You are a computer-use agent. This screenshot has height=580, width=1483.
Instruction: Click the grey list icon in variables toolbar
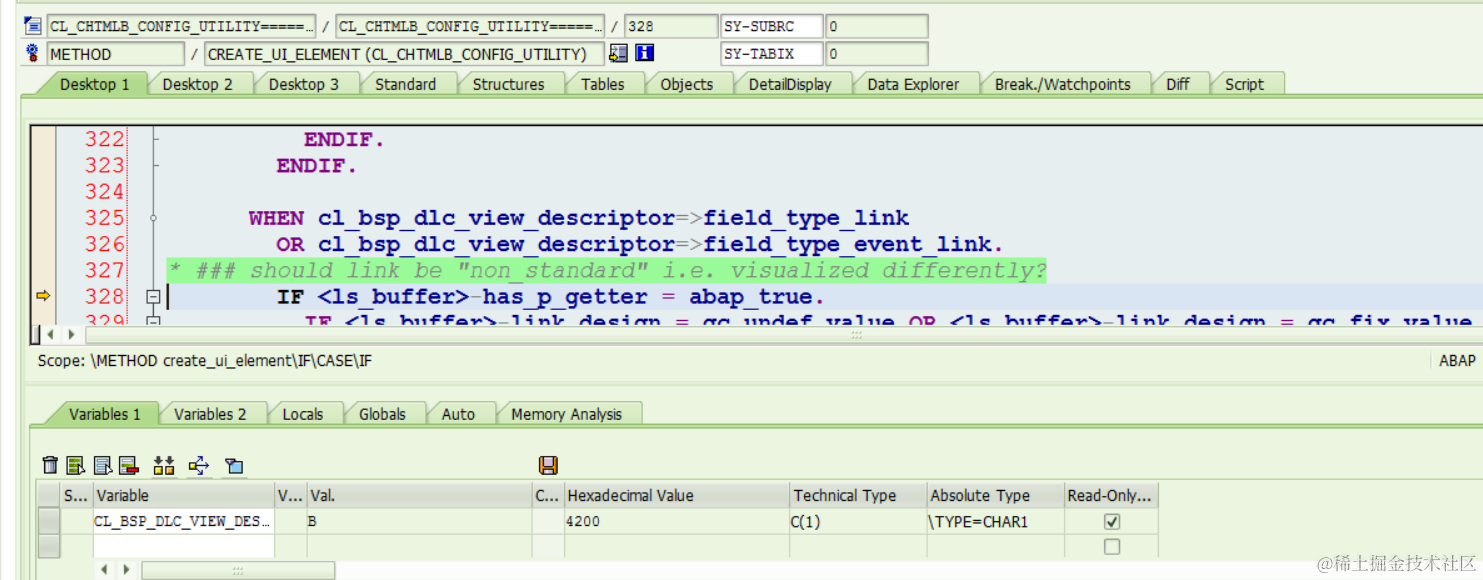click(x=102, y=465)
